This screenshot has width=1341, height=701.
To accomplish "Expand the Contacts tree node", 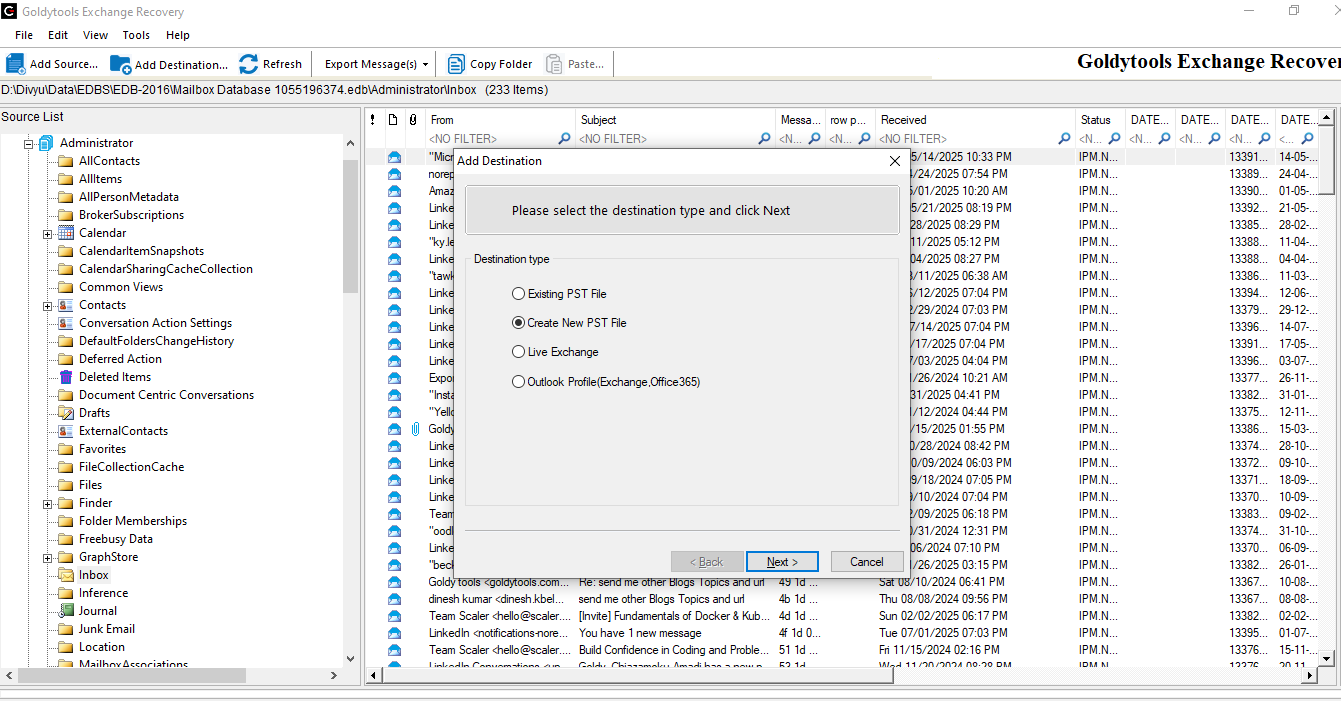I will click(47, 305).
